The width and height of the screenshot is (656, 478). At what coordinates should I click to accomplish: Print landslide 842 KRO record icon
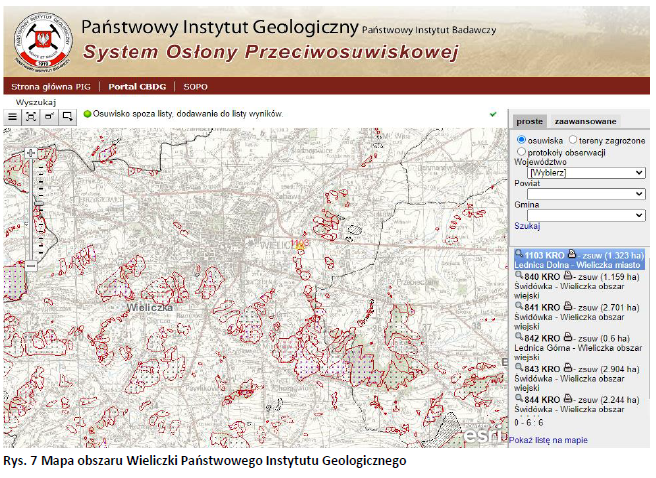pyautogui.click(x=567, y=337)
